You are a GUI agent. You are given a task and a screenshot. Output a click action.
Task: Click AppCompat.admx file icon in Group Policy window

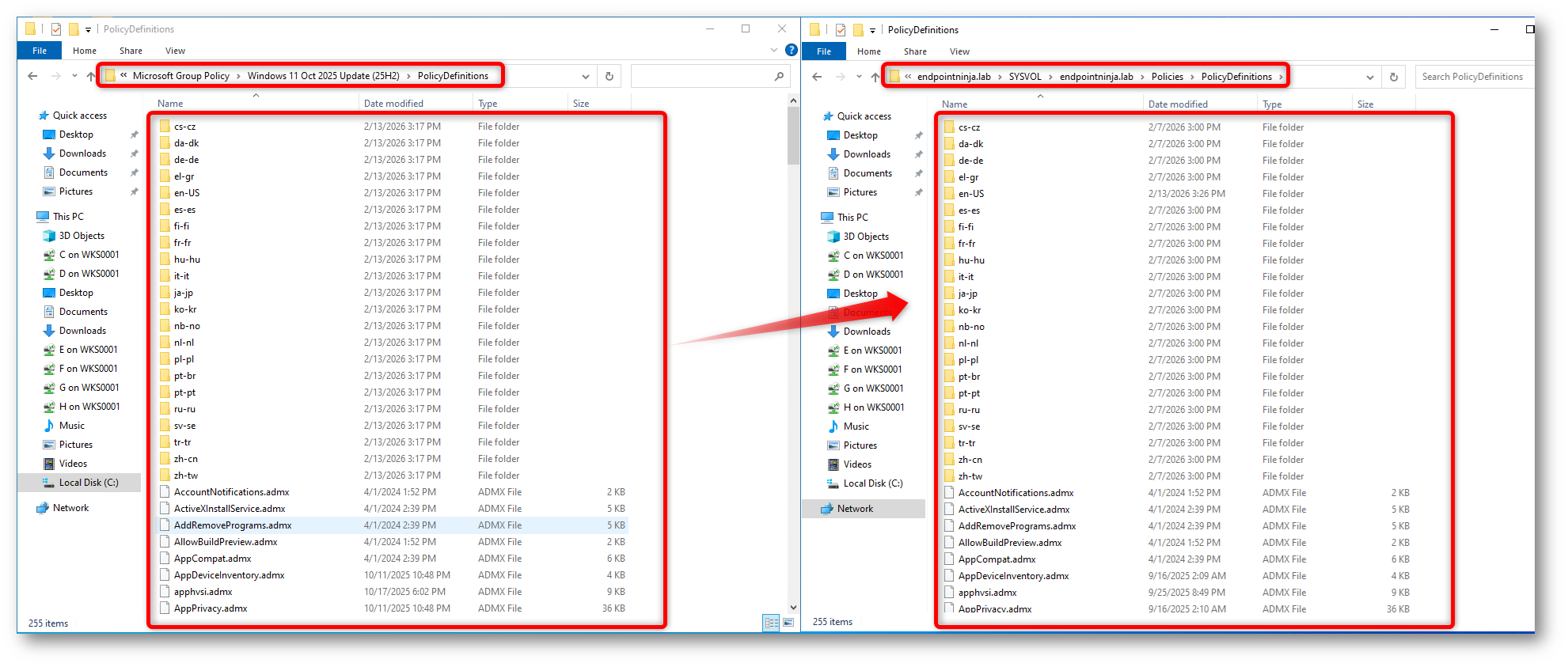click(x=165, y=559)
